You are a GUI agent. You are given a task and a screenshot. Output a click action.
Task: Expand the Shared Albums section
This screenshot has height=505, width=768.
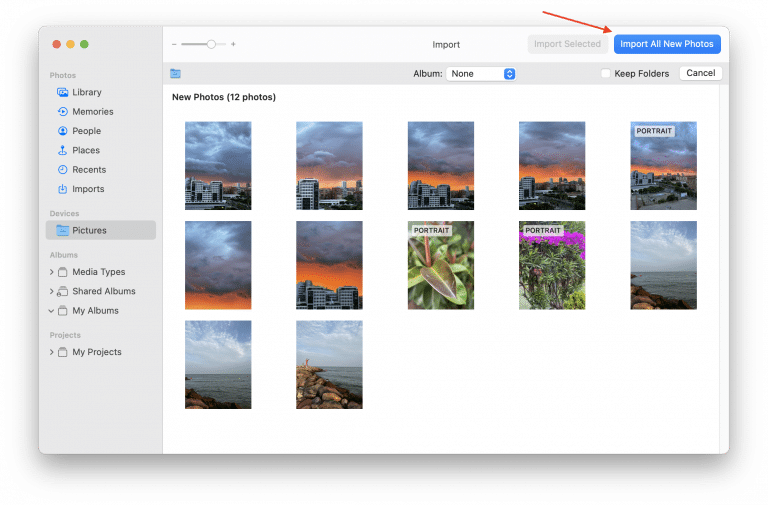coord(51,291)
